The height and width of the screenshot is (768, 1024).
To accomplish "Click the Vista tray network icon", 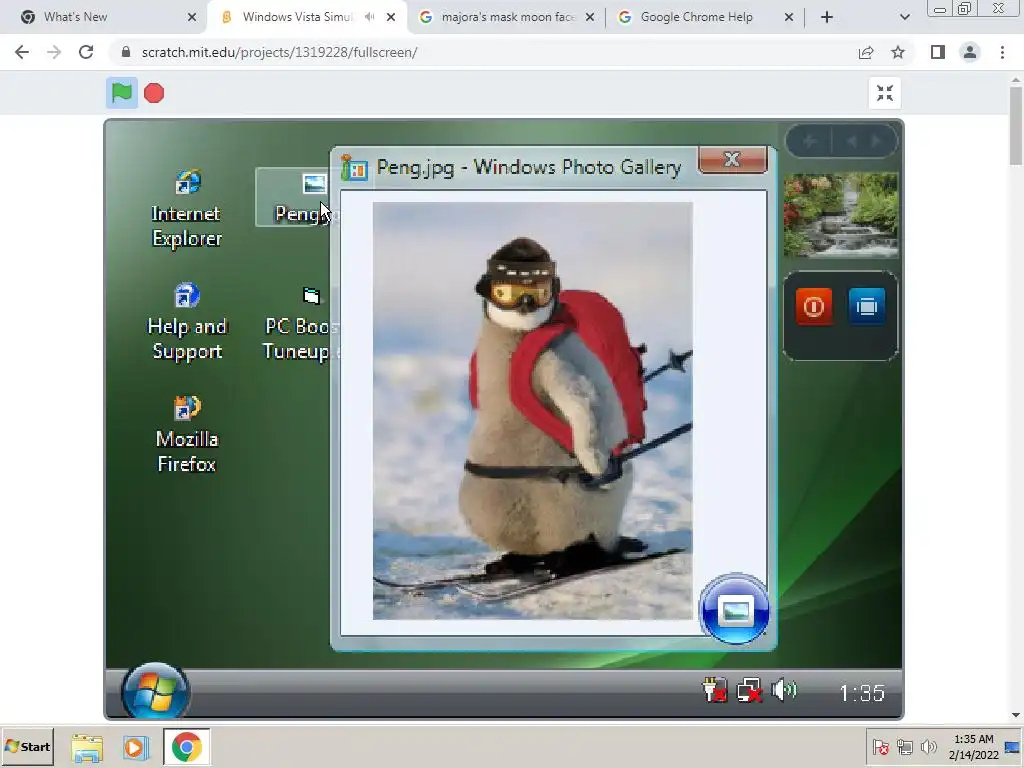I will pos(749,690).
